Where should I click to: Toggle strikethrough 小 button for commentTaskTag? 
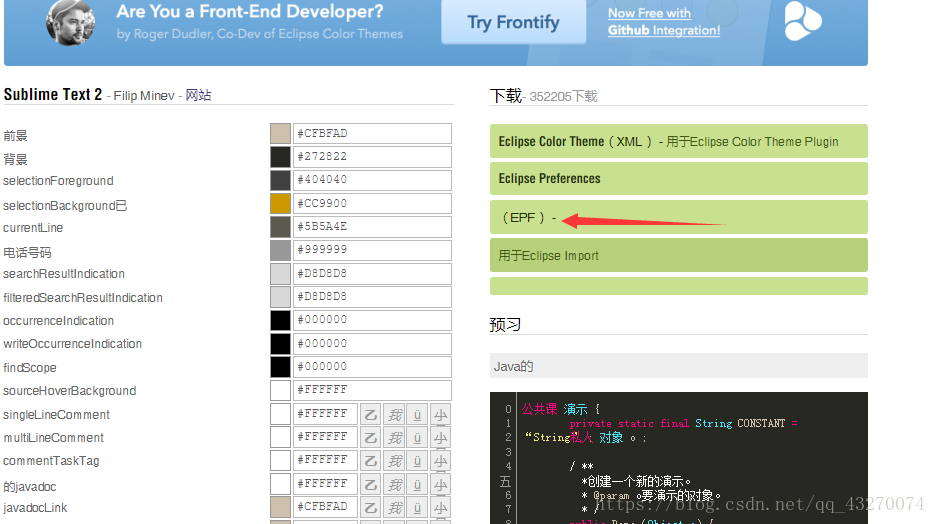click(441, 461)
